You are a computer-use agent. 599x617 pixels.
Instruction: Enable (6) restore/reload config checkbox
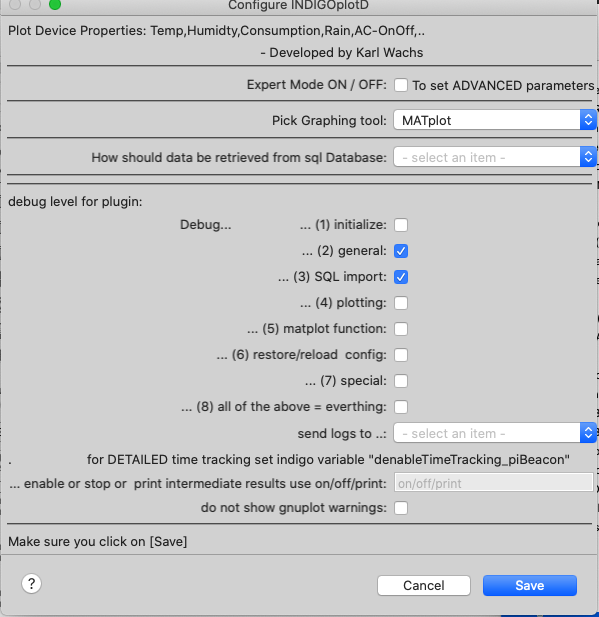(401, 355)
